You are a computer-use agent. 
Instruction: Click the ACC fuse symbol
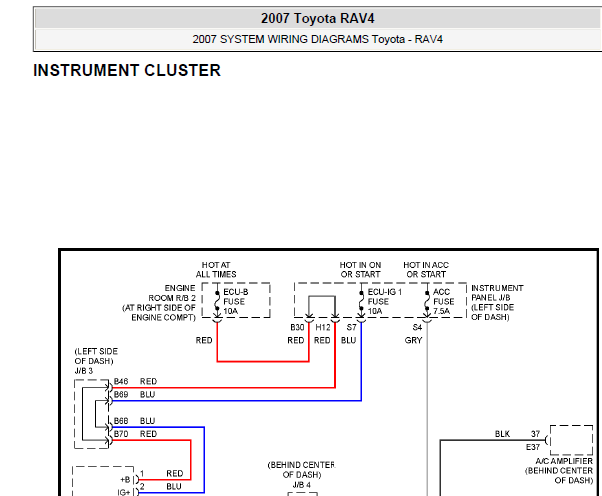point(427,301)
